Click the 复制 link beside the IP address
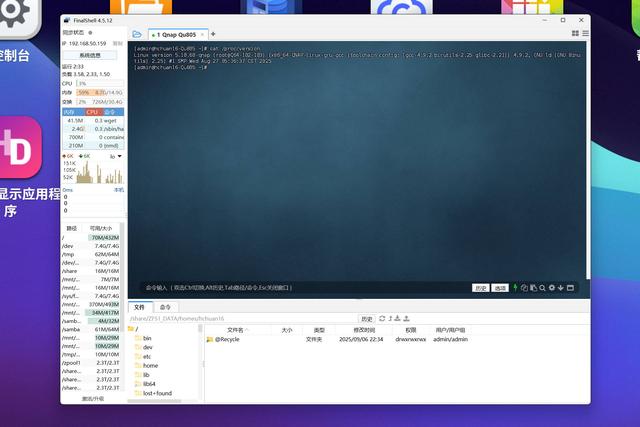The image size is (640, 427). (x=118, y=43)
